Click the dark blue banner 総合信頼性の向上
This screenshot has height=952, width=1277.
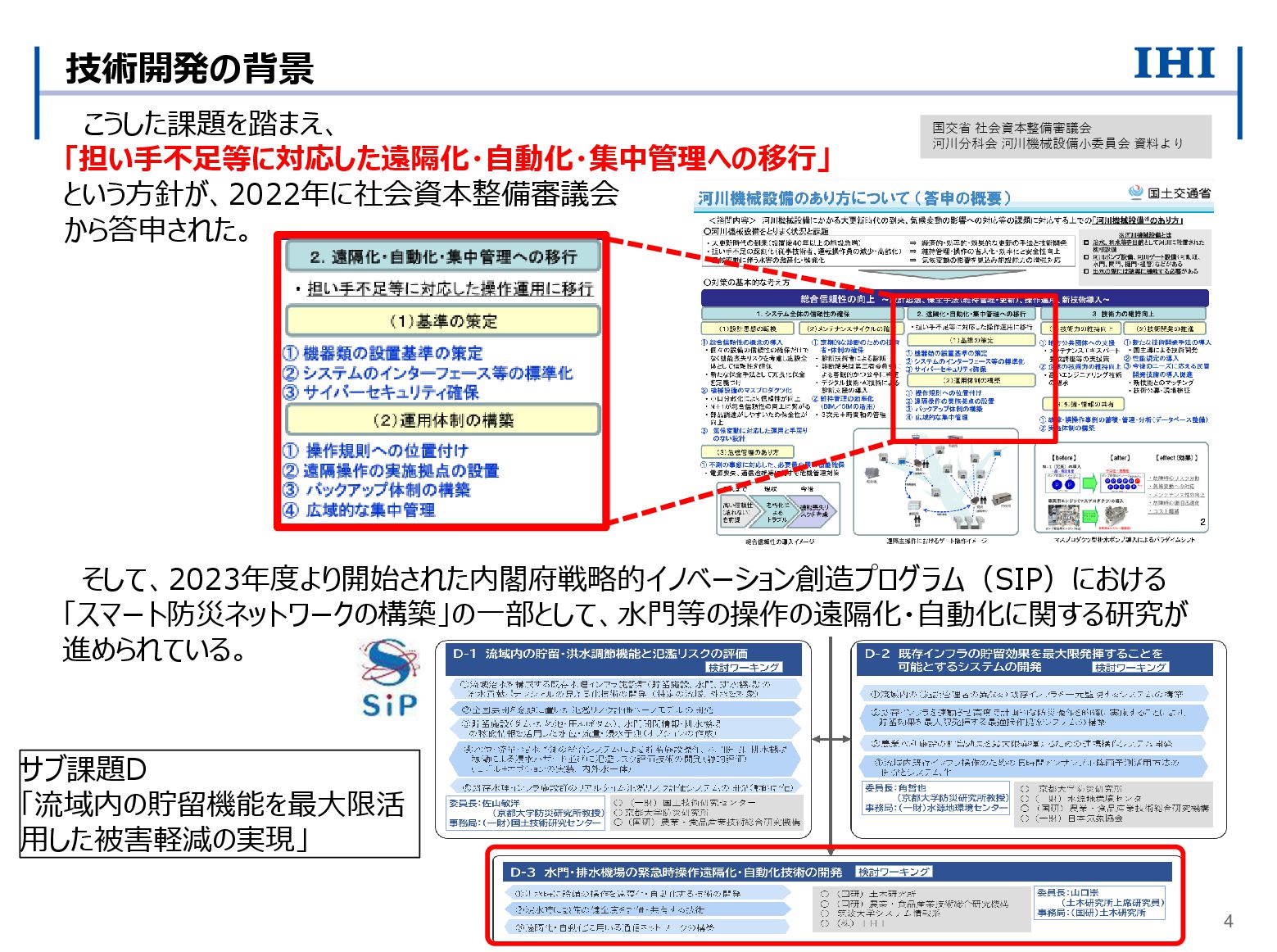954,299
